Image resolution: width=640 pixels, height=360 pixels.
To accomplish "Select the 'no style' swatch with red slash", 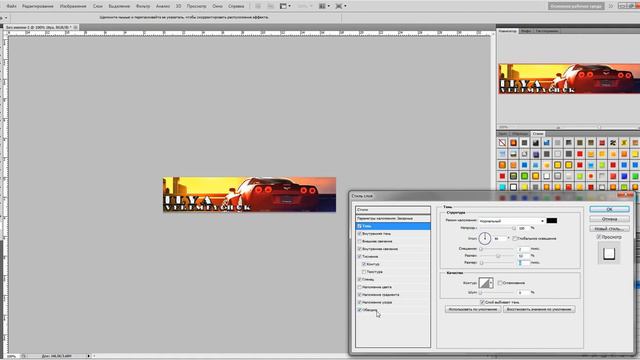I will (x=502, y=142).
